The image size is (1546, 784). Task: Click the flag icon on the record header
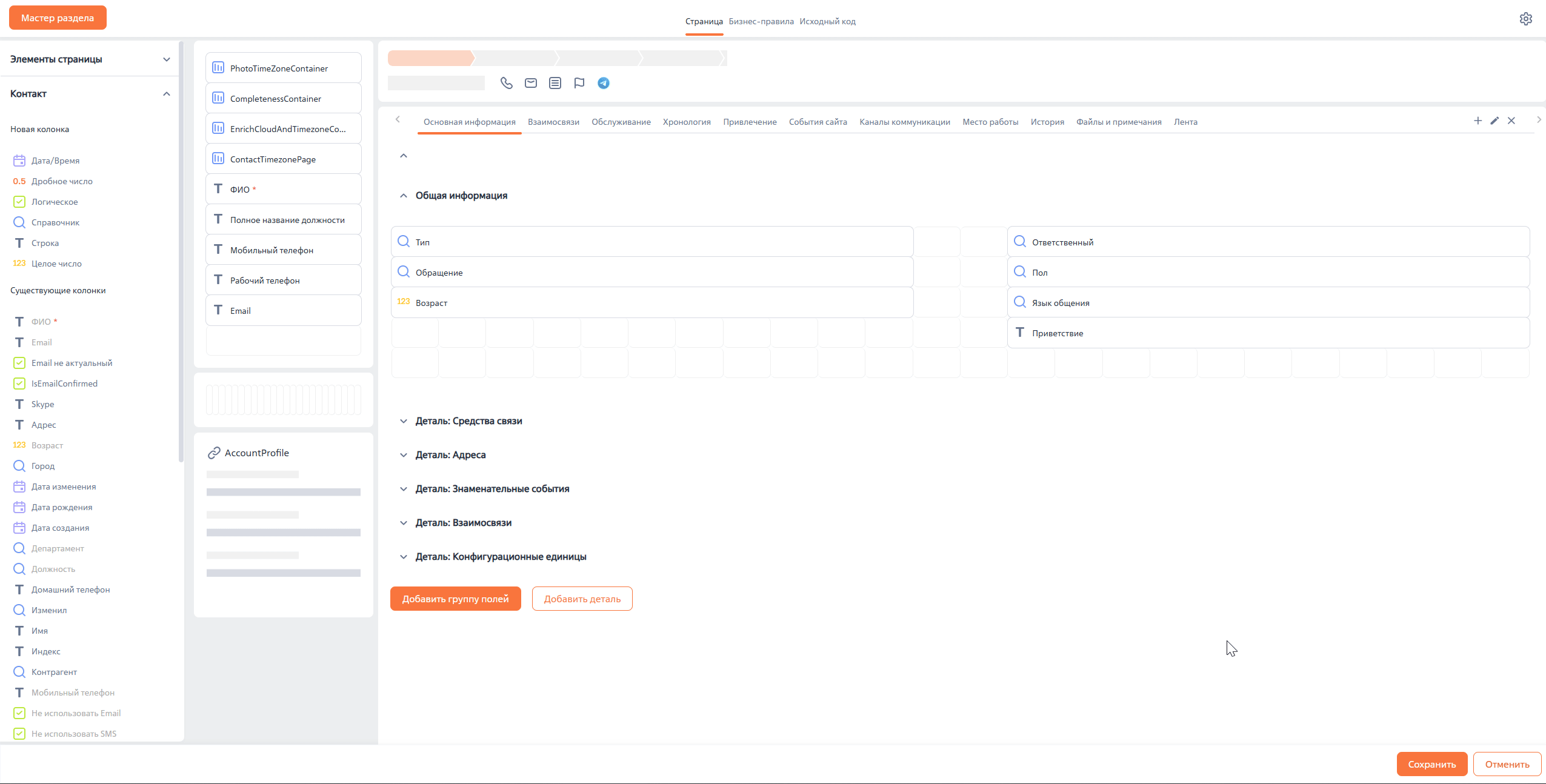pyautogui.click(x=579, y=83)
